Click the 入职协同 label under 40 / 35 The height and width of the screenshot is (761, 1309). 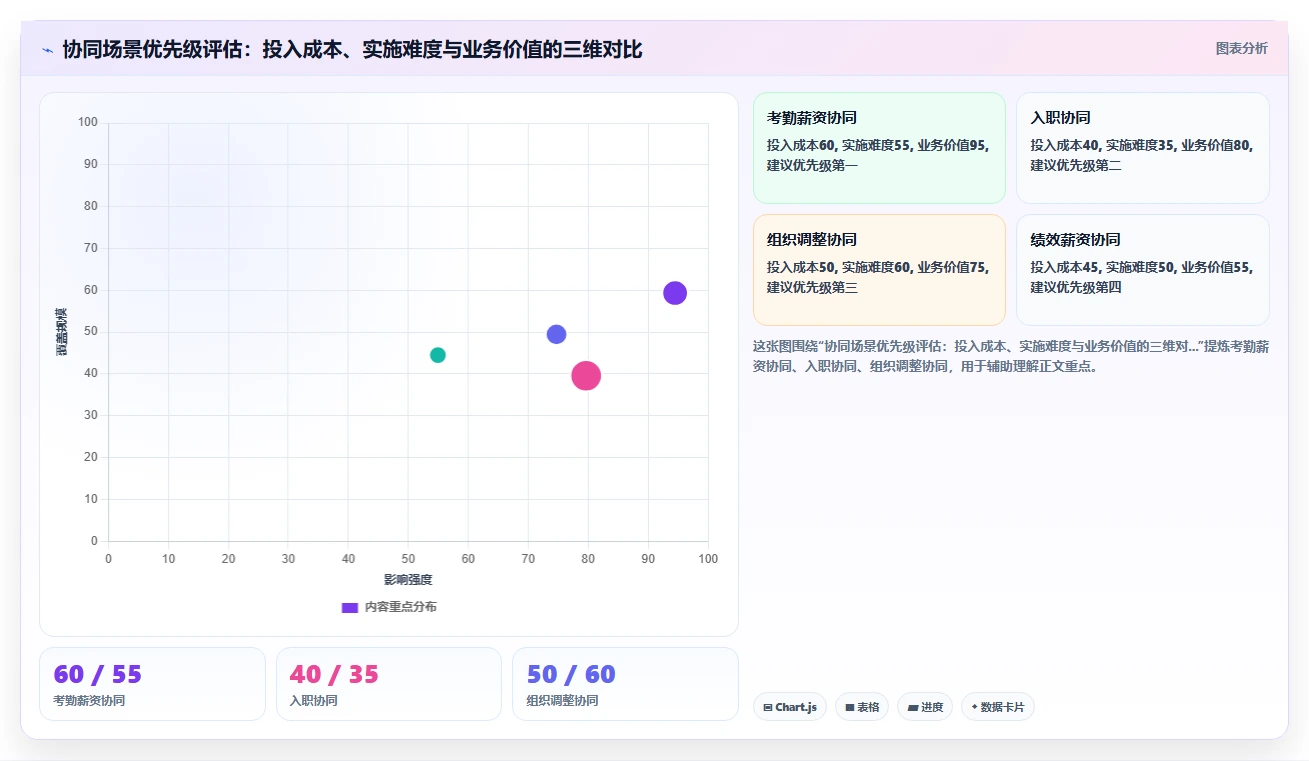coord(313,701)
